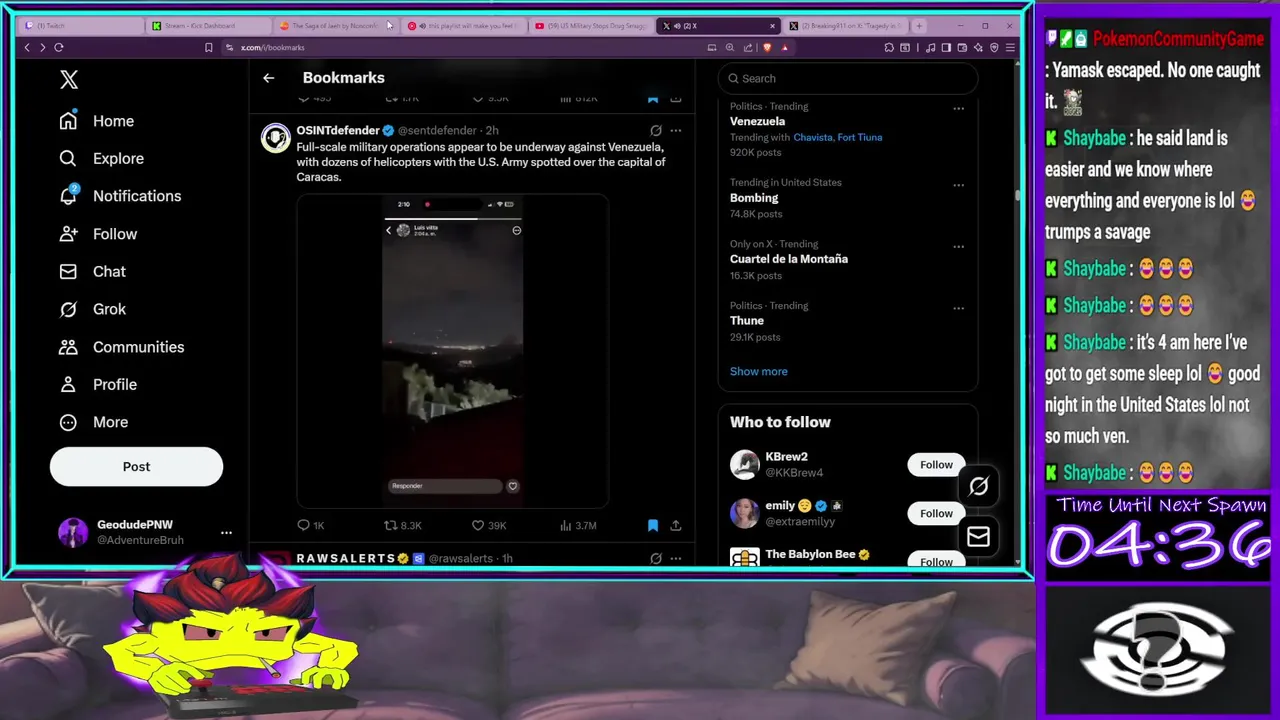
Task: Click the Follow people icon in sidebar
Action: (x=68, y=234)
